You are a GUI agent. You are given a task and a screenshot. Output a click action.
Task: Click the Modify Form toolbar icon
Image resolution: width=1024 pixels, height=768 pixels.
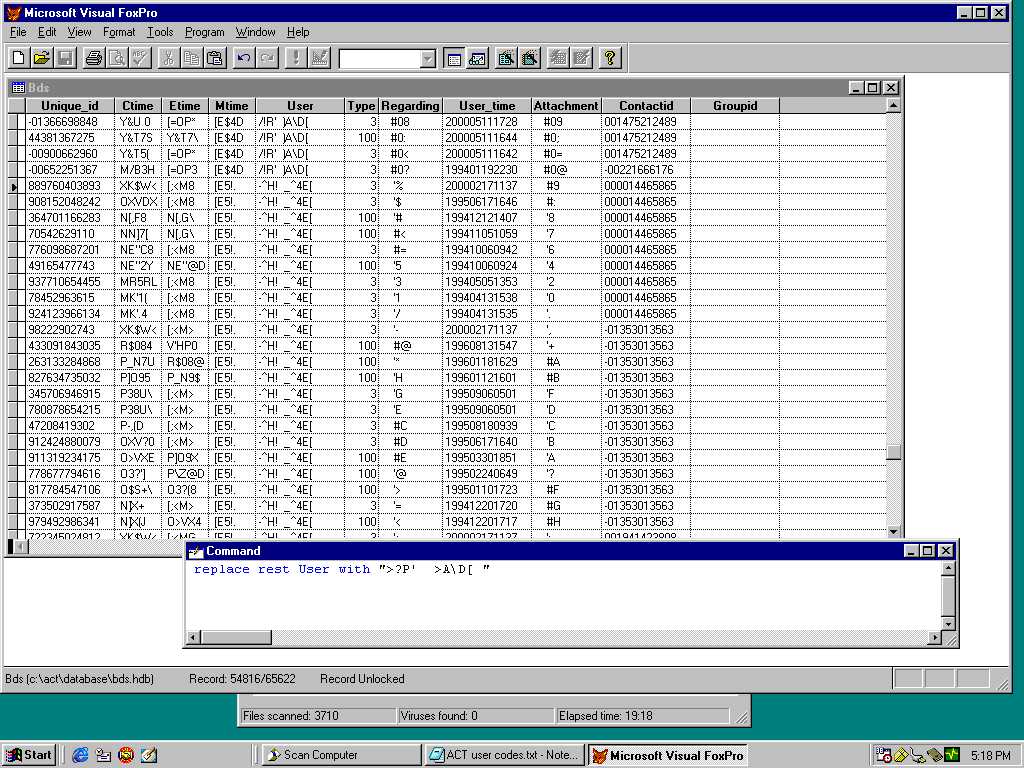(x=319, y=58)
